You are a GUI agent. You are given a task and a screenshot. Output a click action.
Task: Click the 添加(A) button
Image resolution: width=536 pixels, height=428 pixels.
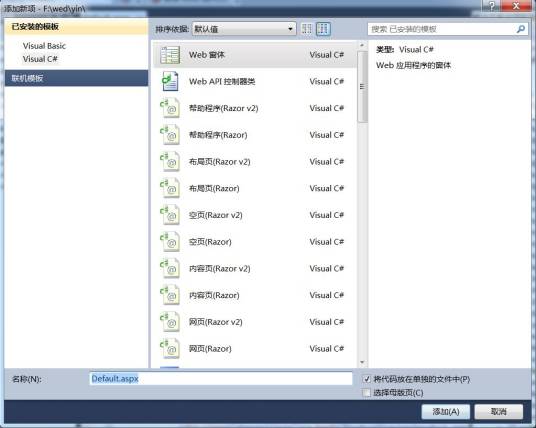446,412
